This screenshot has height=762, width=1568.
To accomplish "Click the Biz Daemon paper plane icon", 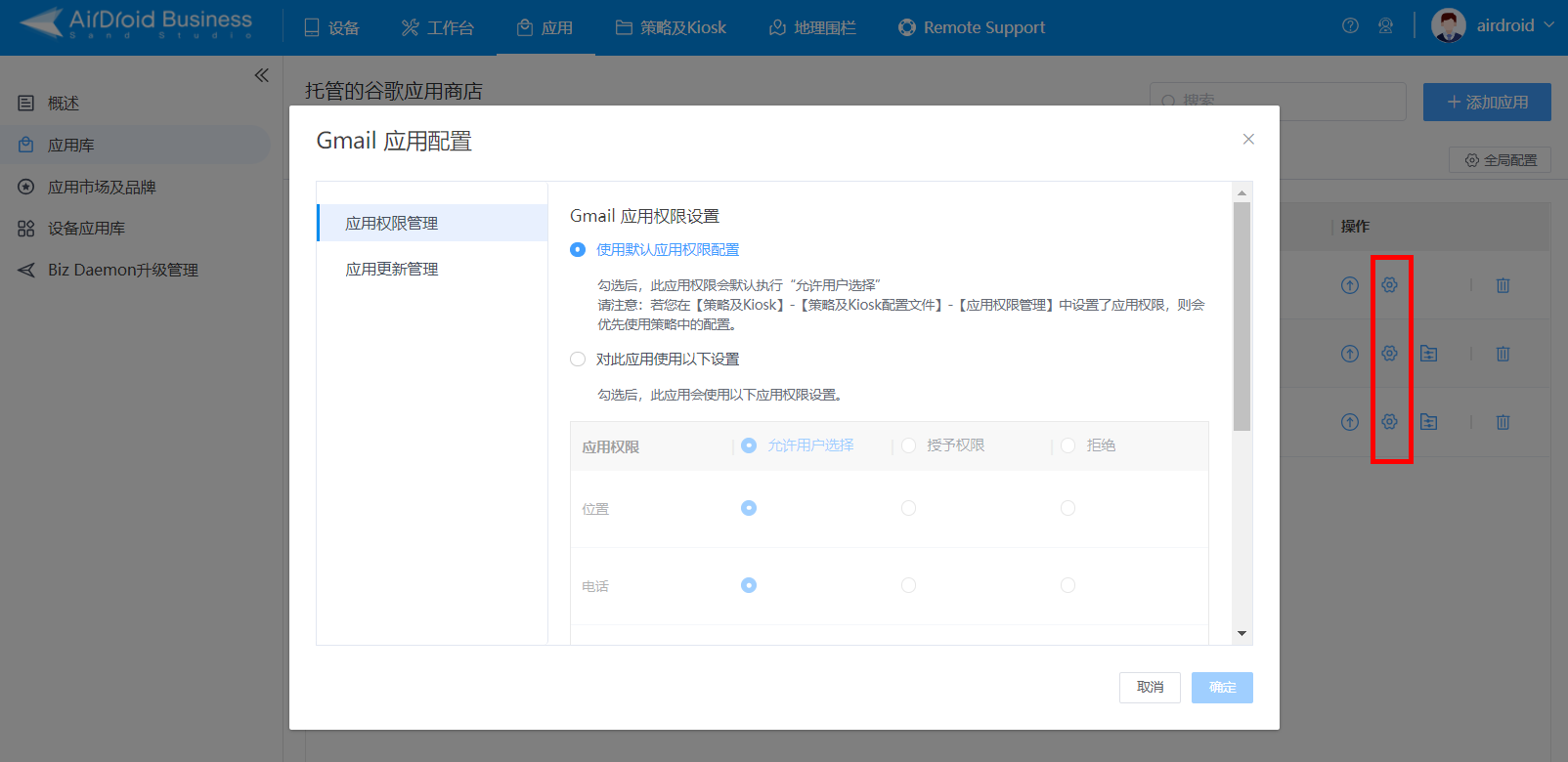I will (x=26, y=270).
